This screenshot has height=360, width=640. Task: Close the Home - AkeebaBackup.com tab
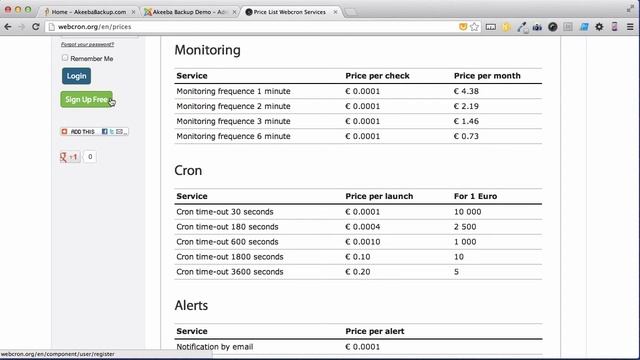click(x=133, y=12)
